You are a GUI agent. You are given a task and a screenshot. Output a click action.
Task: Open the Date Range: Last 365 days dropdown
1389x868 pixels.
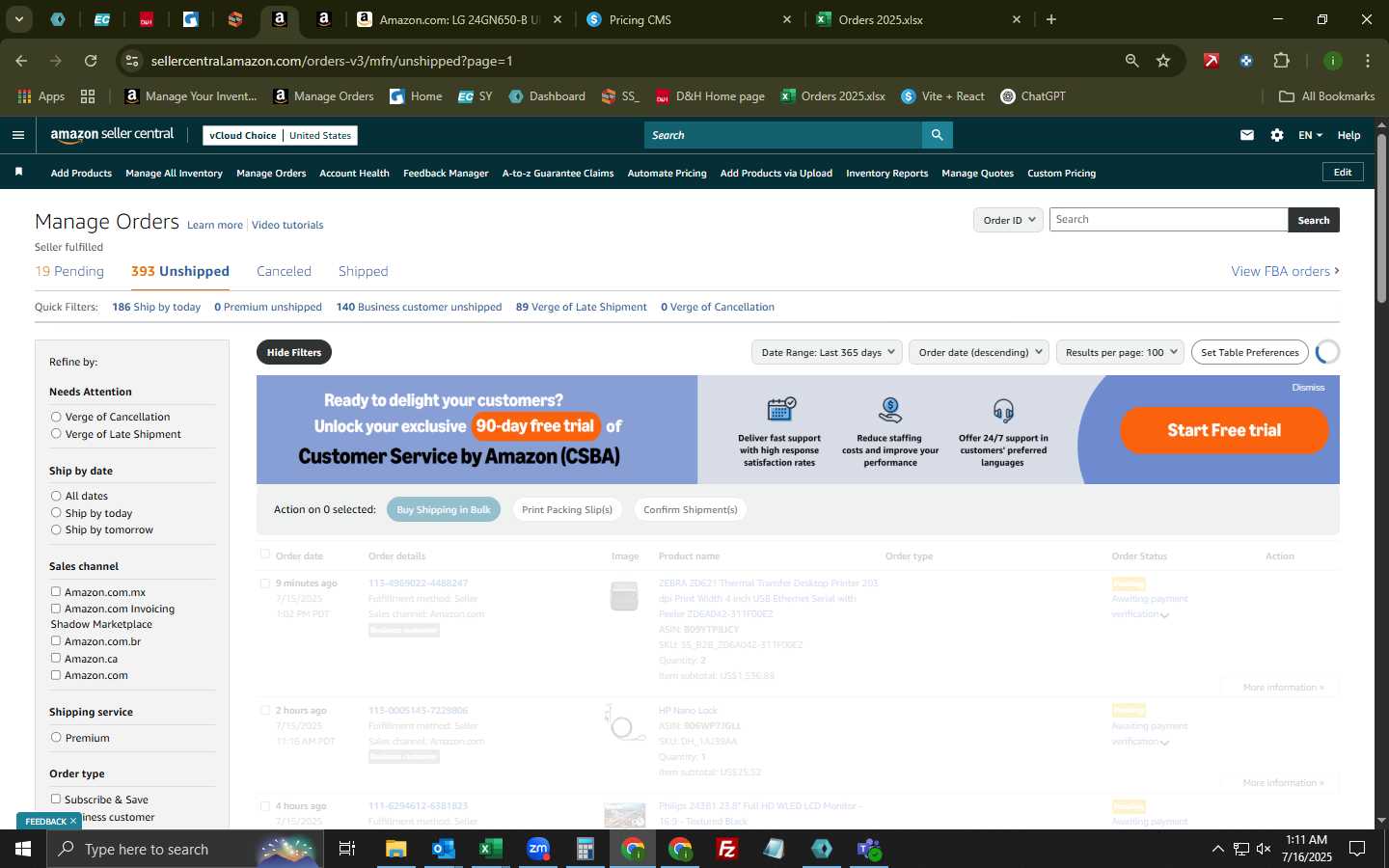tap(827, 352)
